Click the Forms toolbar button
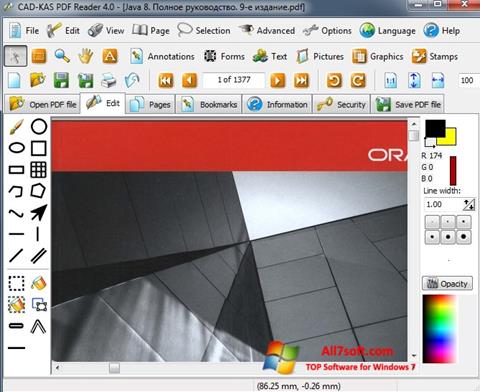Image resolution: width=480 pixels, height=392 pixels. 224,56
